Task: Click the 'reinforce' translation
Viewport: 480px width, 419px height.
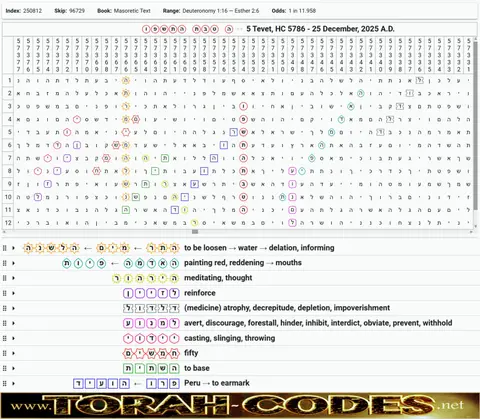Action: (200, 293)
